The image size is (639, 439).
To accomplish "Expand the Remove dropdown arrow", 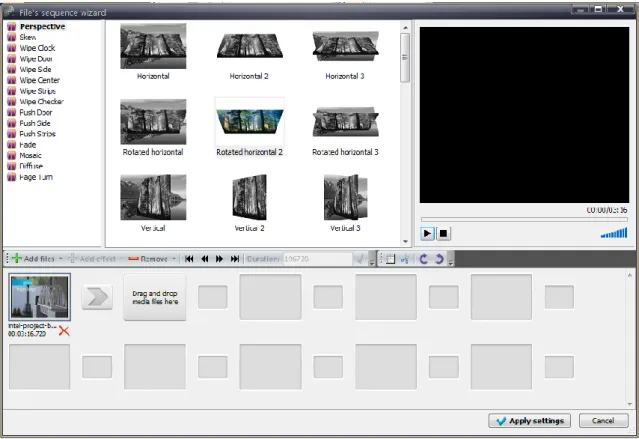I will point(174,258).
